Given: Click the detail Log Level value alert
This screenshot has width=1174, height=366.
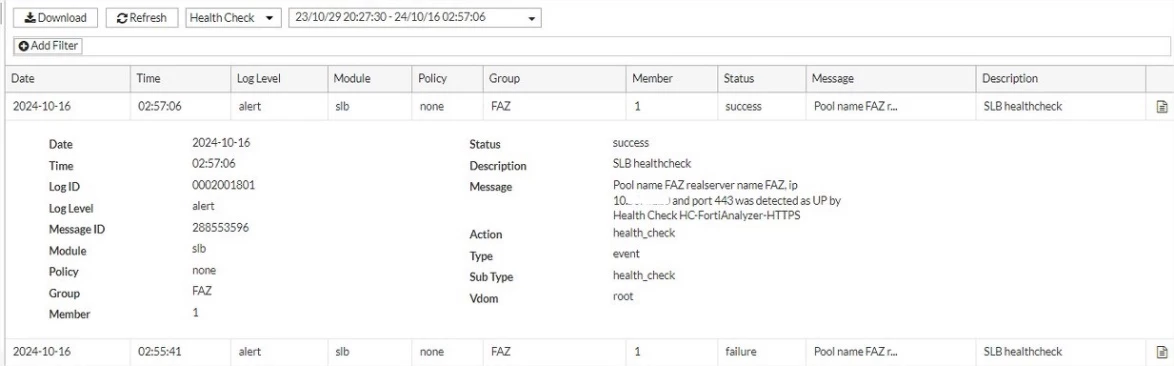Looking at the screenshot, I should [204, 206].
